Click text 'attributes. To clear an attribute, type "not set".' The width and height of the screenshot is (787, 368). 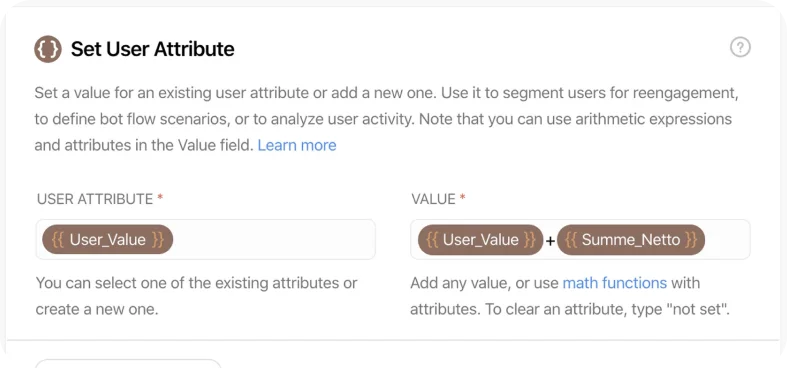(570, 309)
